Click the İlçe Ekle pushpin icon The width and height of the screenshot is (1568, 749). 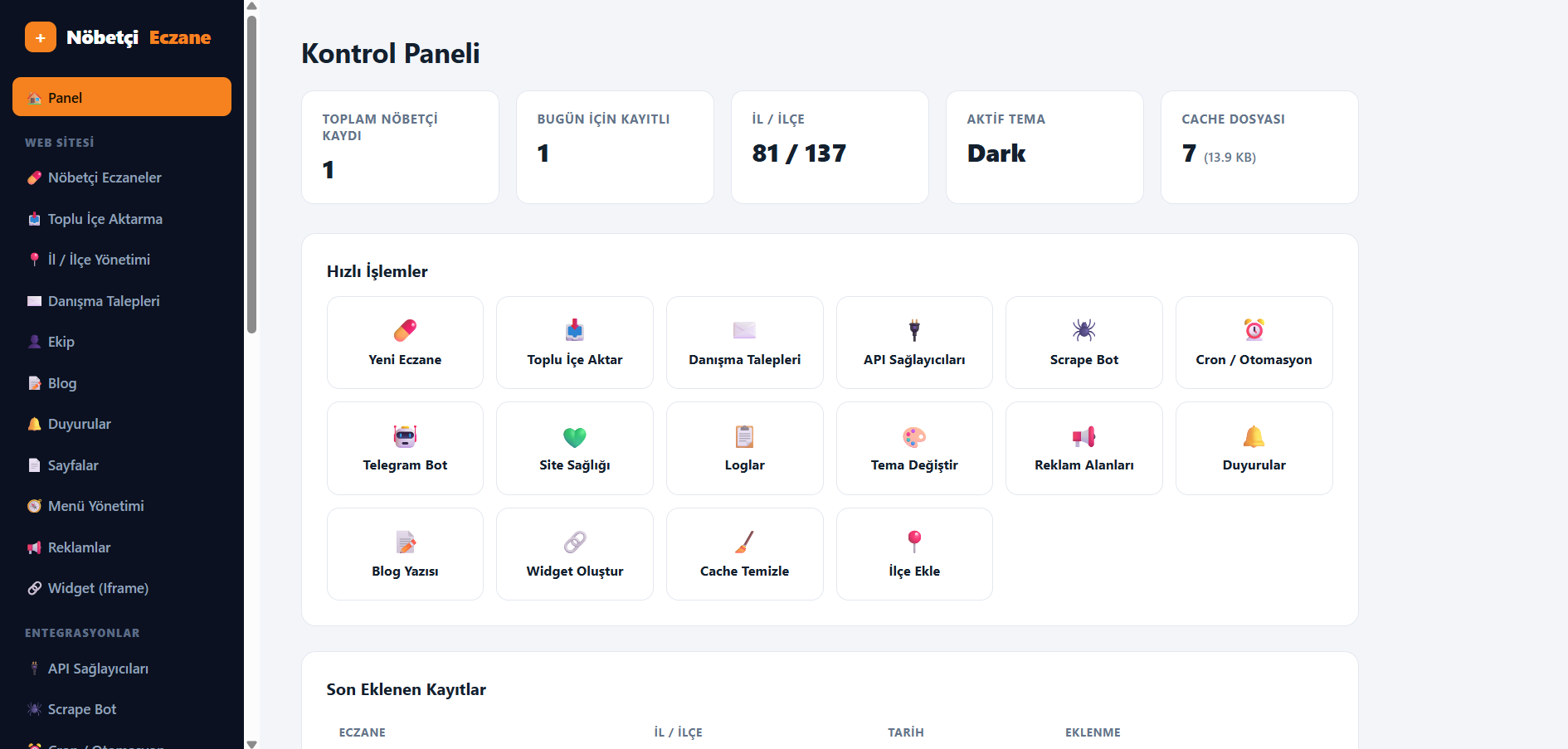point(914,542)
